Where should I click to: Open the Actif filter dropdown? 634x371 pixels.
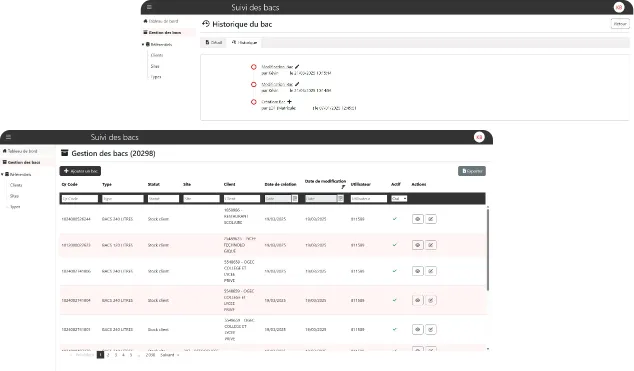[399, 198]
